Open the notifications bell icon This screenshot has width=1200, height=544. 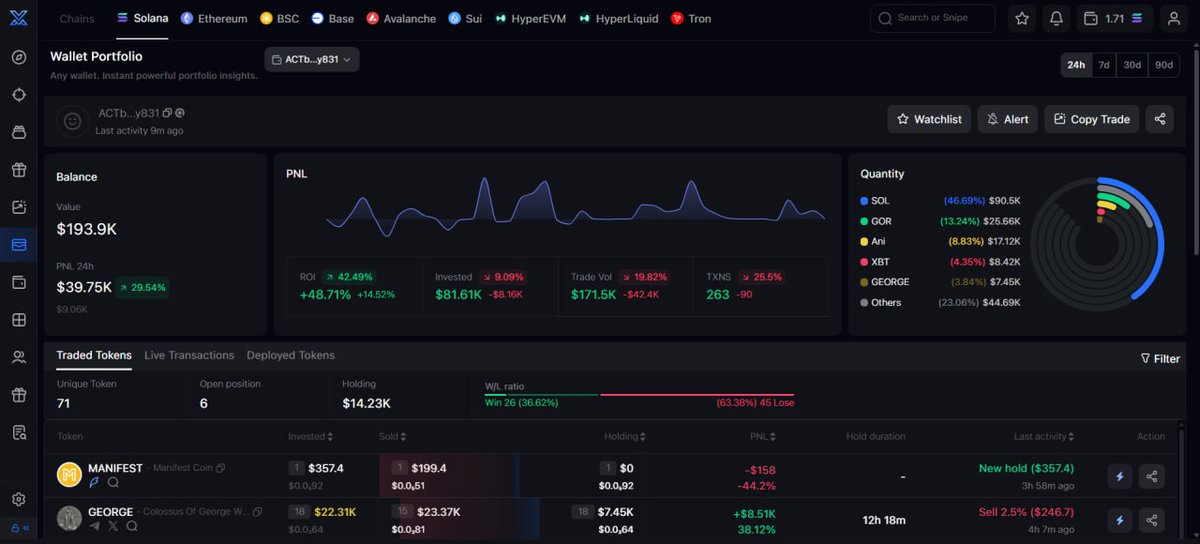pos(1056,18)
